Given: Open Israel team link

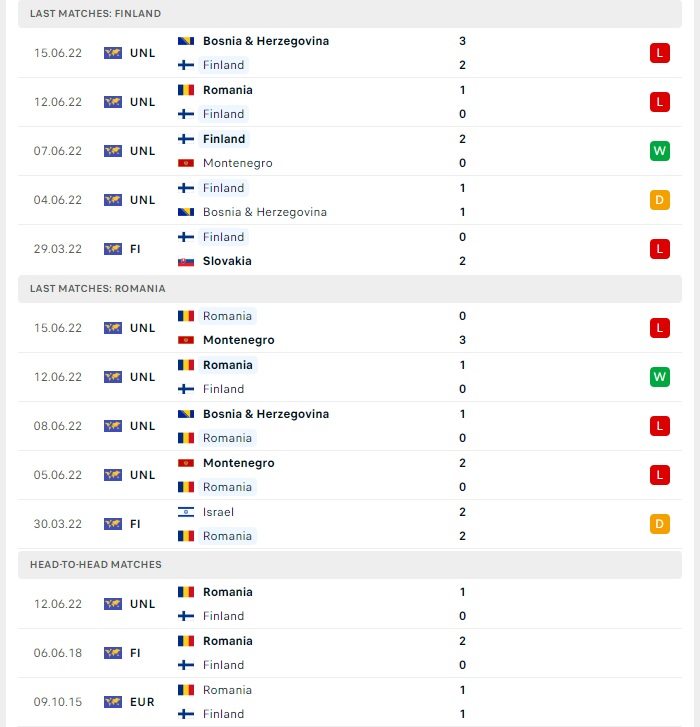Looking at the screenshot, I should point(218,512).
